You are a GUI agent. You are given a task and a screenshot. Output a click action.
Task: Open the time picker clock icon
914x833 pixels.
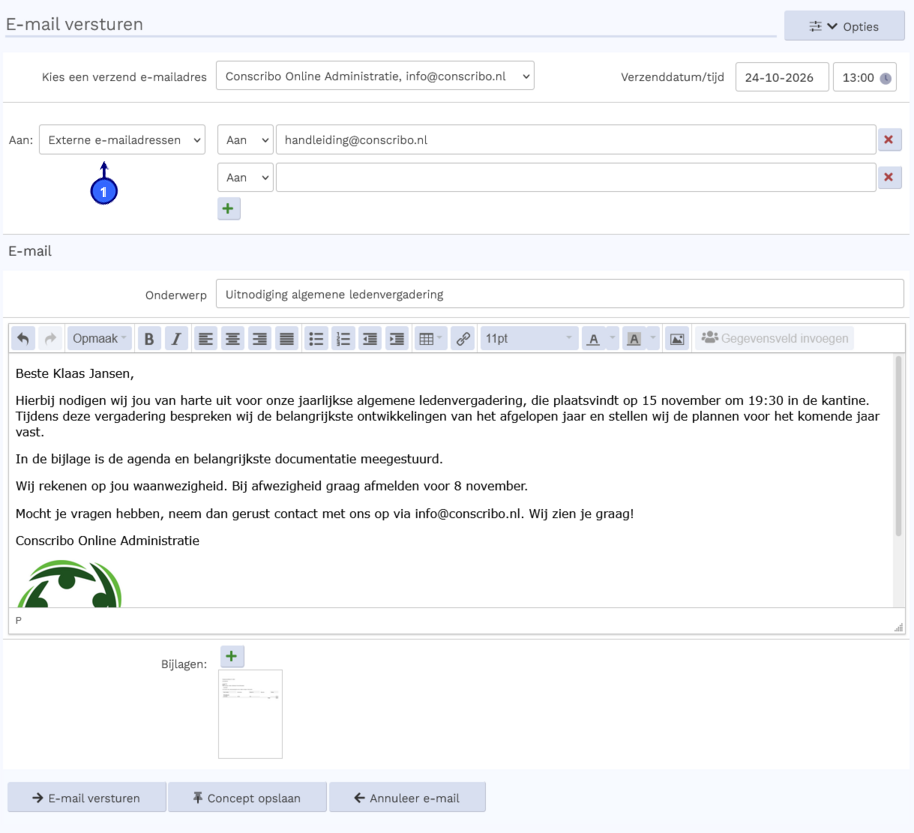click(885, 78)
